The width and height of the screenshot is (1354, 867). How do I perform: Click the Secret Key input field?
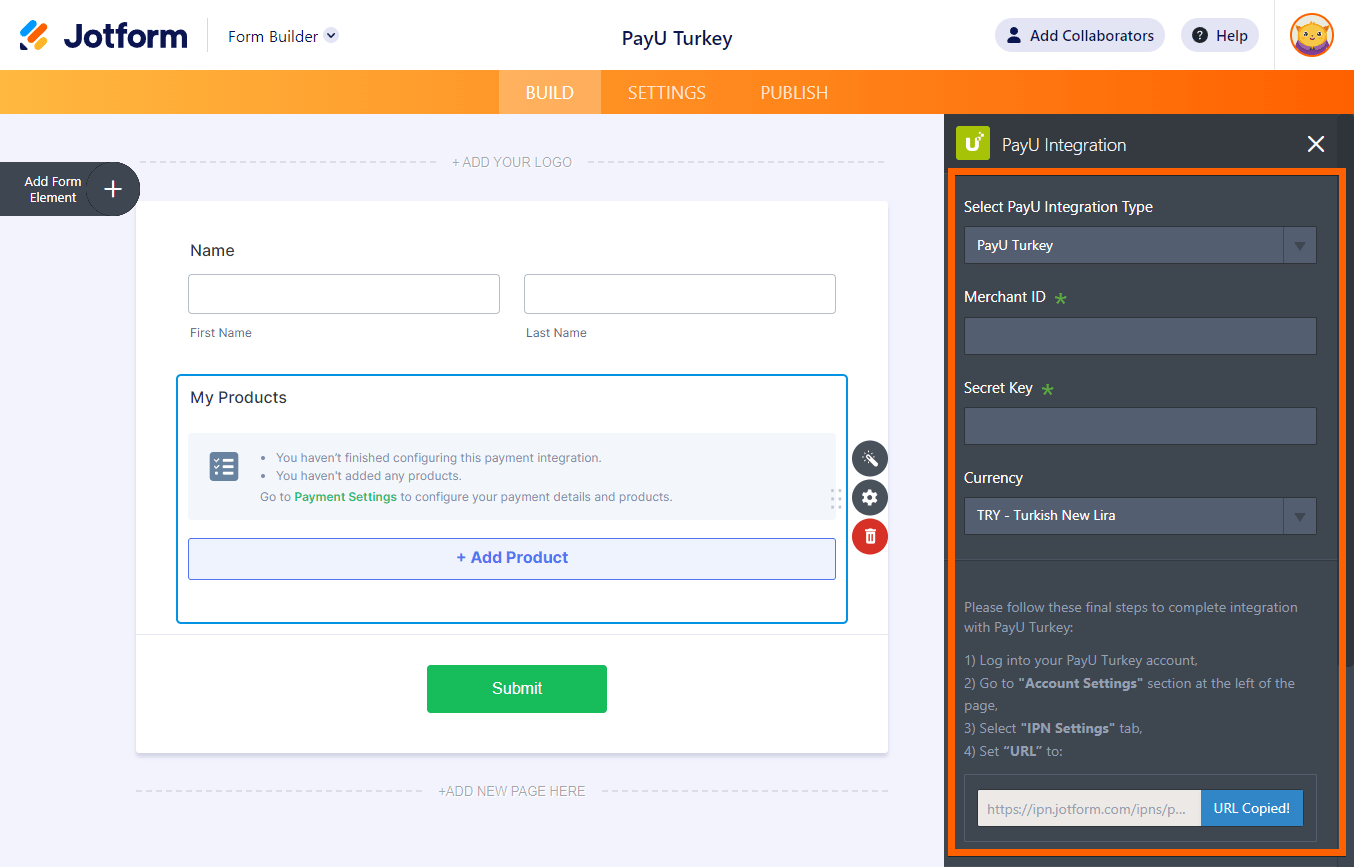click(x=1140, y=426)
